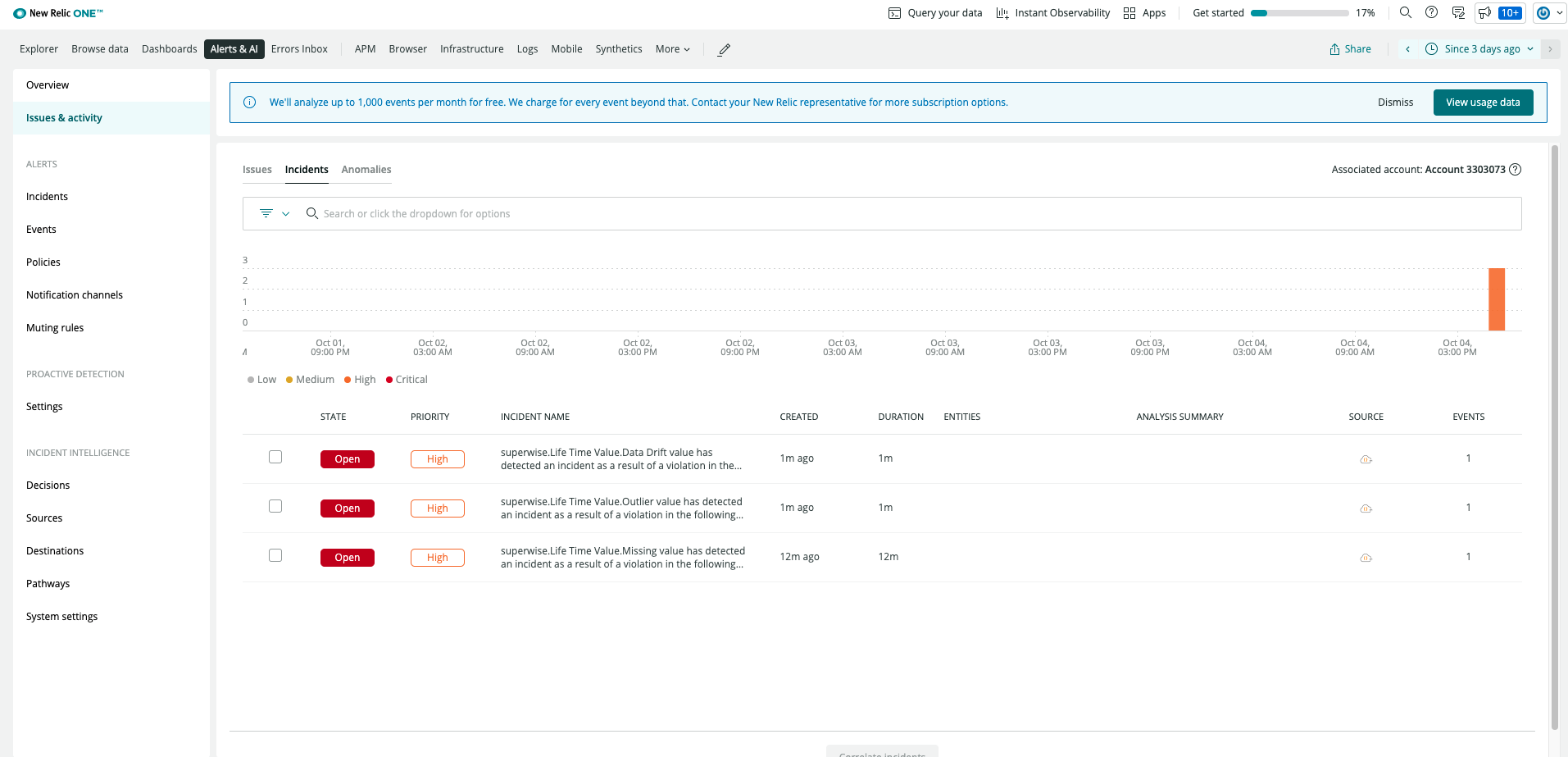Open the help question mark icon
1568x757 pixels.
(1432, 12)
